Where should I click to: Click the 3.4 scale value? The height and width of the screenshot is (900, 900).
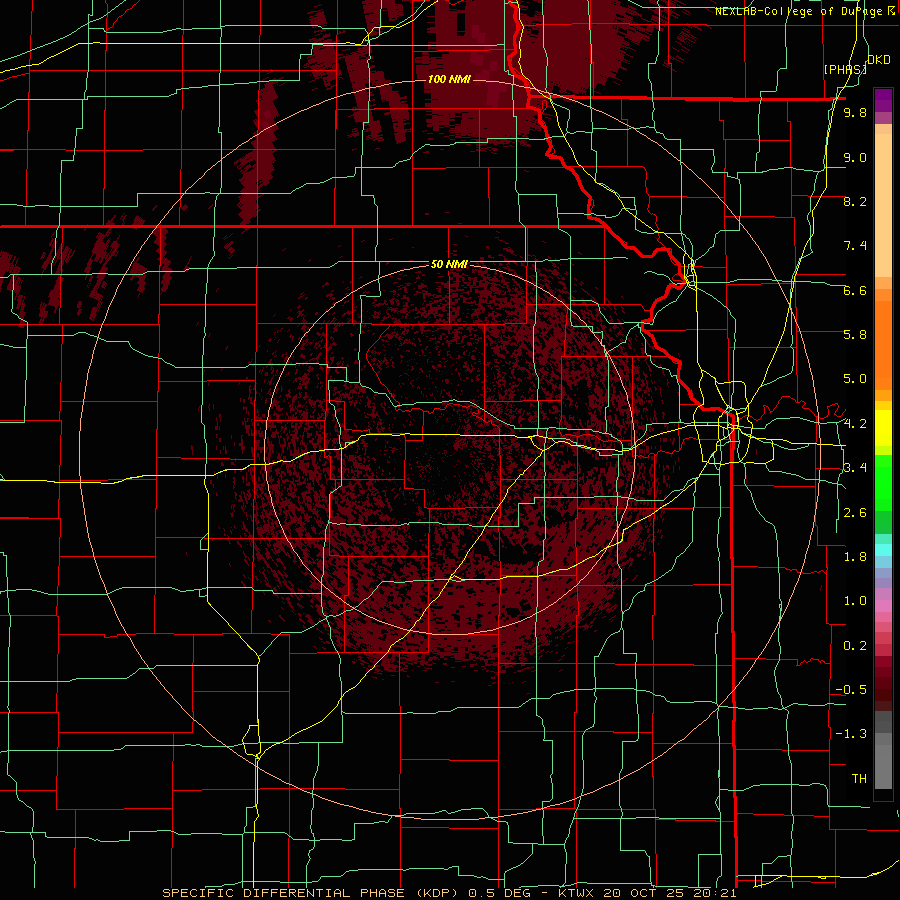pos(855,468)
